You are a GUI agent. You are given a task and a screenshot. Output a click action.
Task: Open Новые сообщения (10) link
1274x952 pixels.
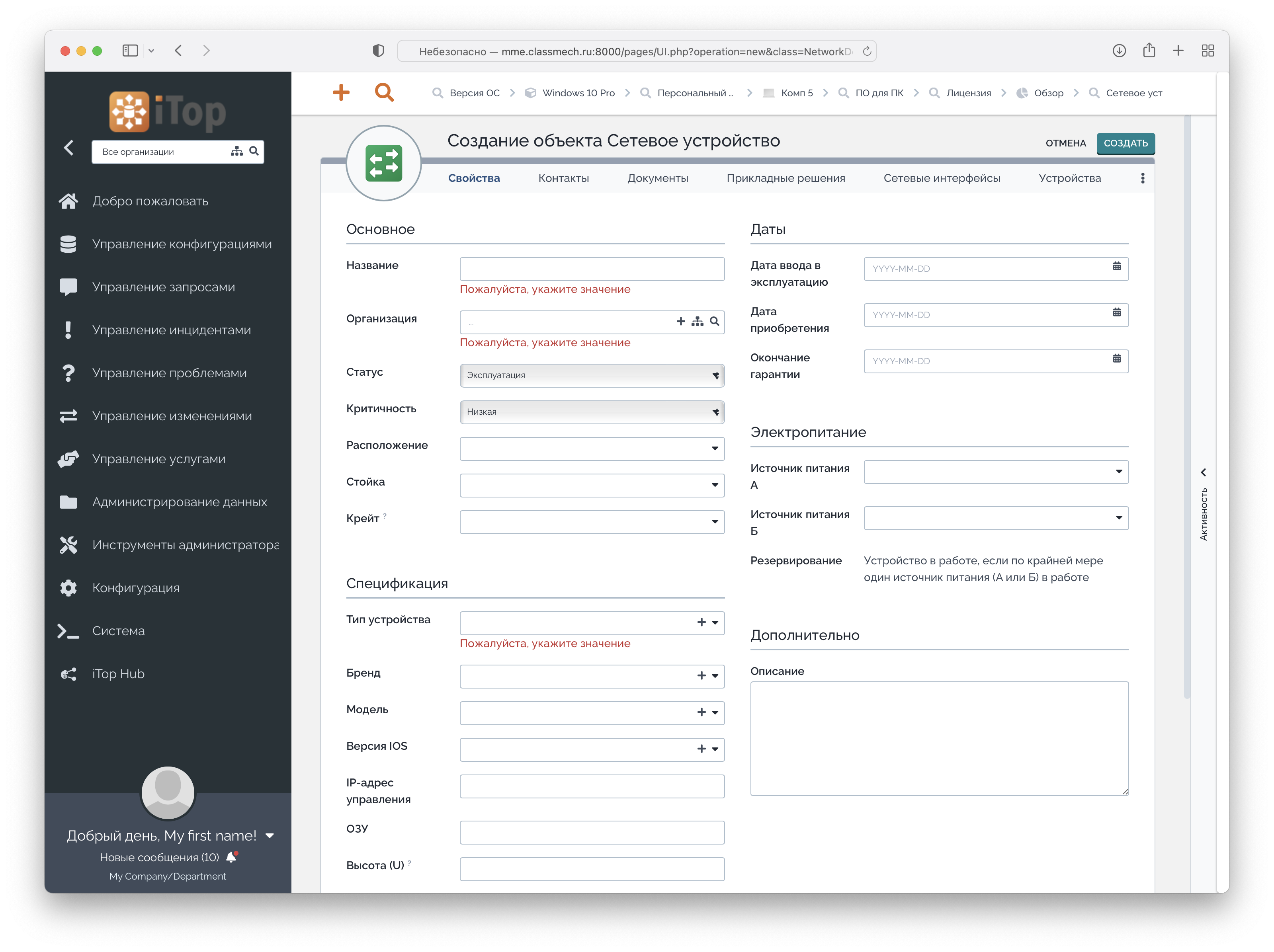(160, 857)
